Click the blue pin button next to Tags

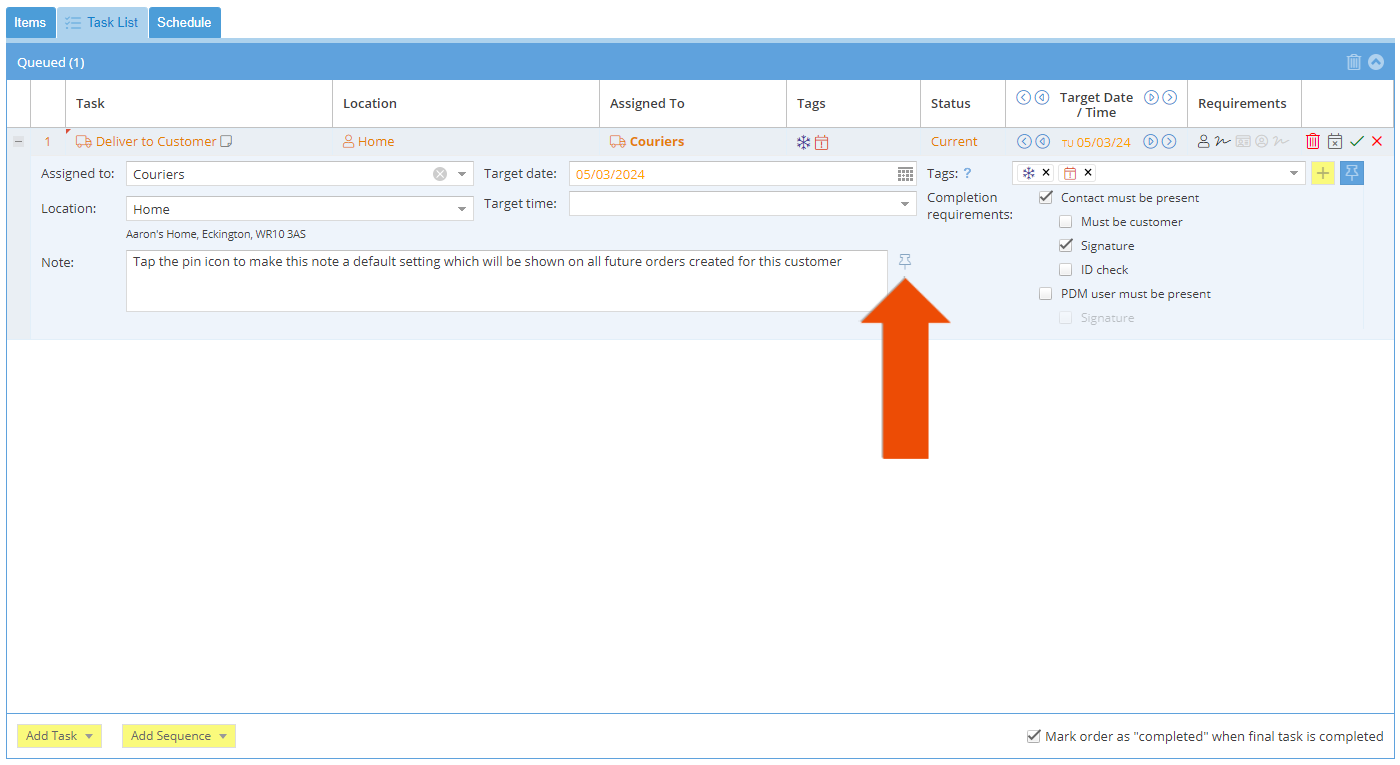tap(1351, 173)
